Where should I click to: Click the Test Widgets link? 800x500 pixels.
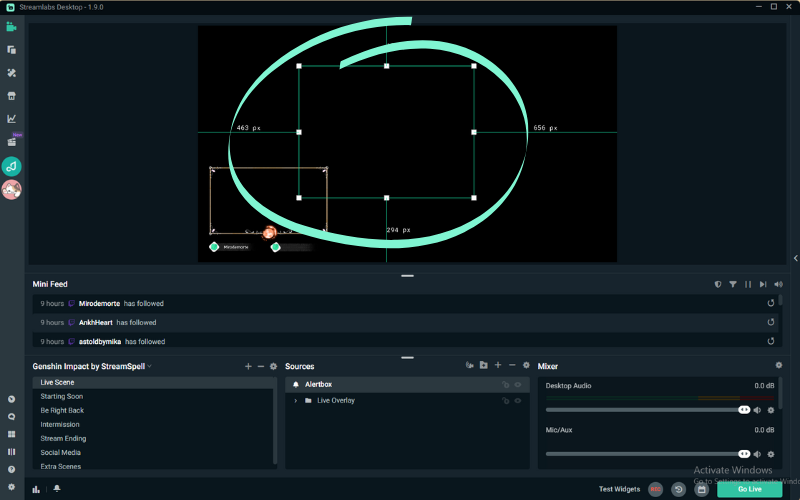click(619, 489)
